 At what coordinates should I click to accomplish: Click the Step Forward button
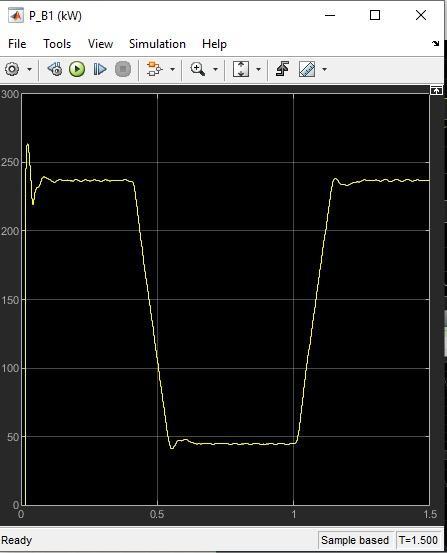coord(100,69)
